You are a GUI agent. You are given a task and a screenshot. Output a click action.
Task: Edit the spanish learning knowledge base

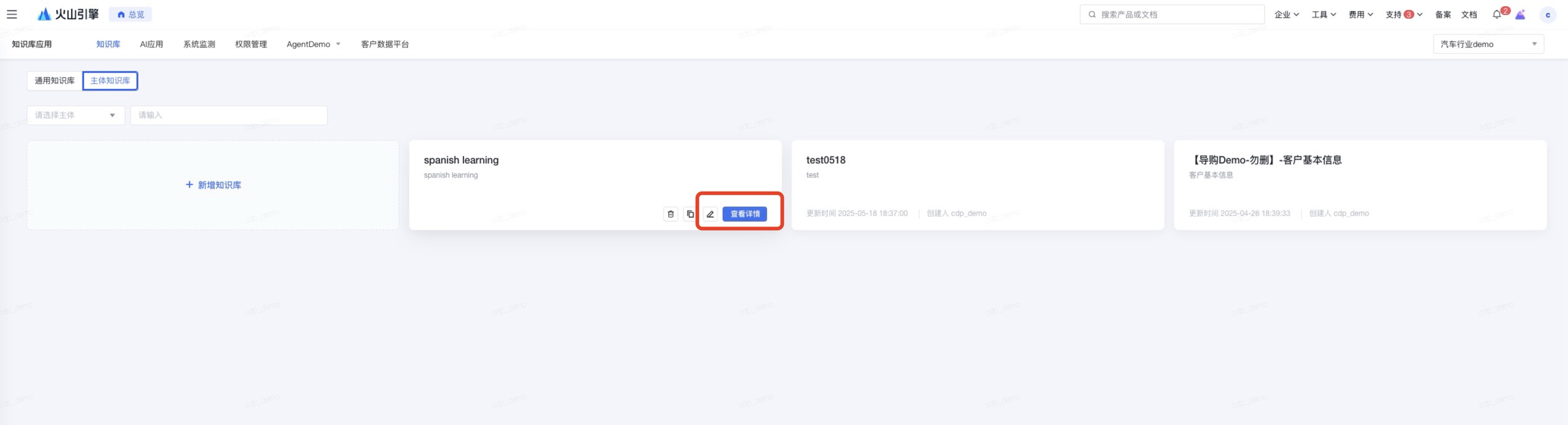710,214
